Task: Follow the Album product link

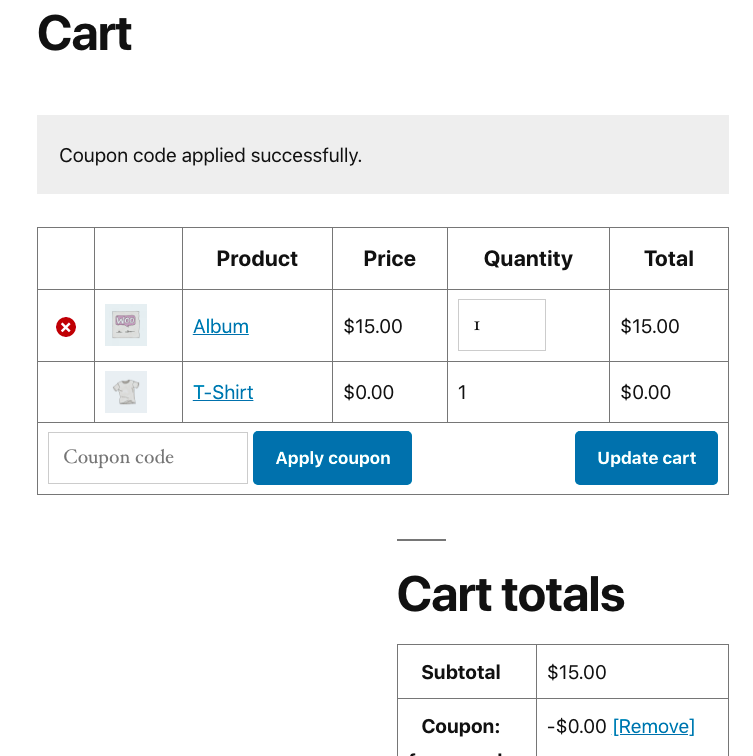Action: click(221, 326)
